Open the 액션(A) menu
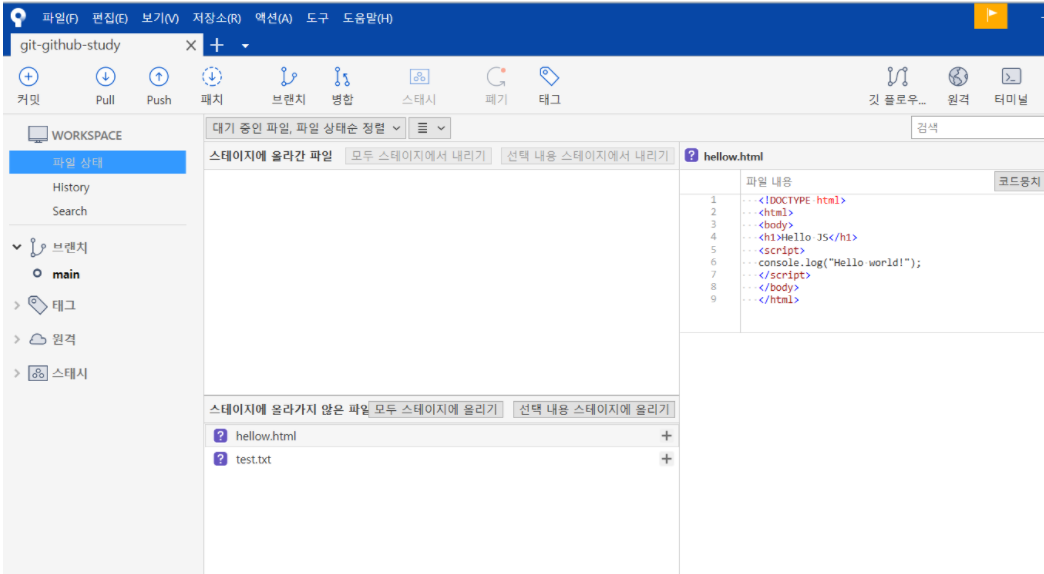Image resolution: width=1044 pixels, height=574 pixels. pos(274,18)
